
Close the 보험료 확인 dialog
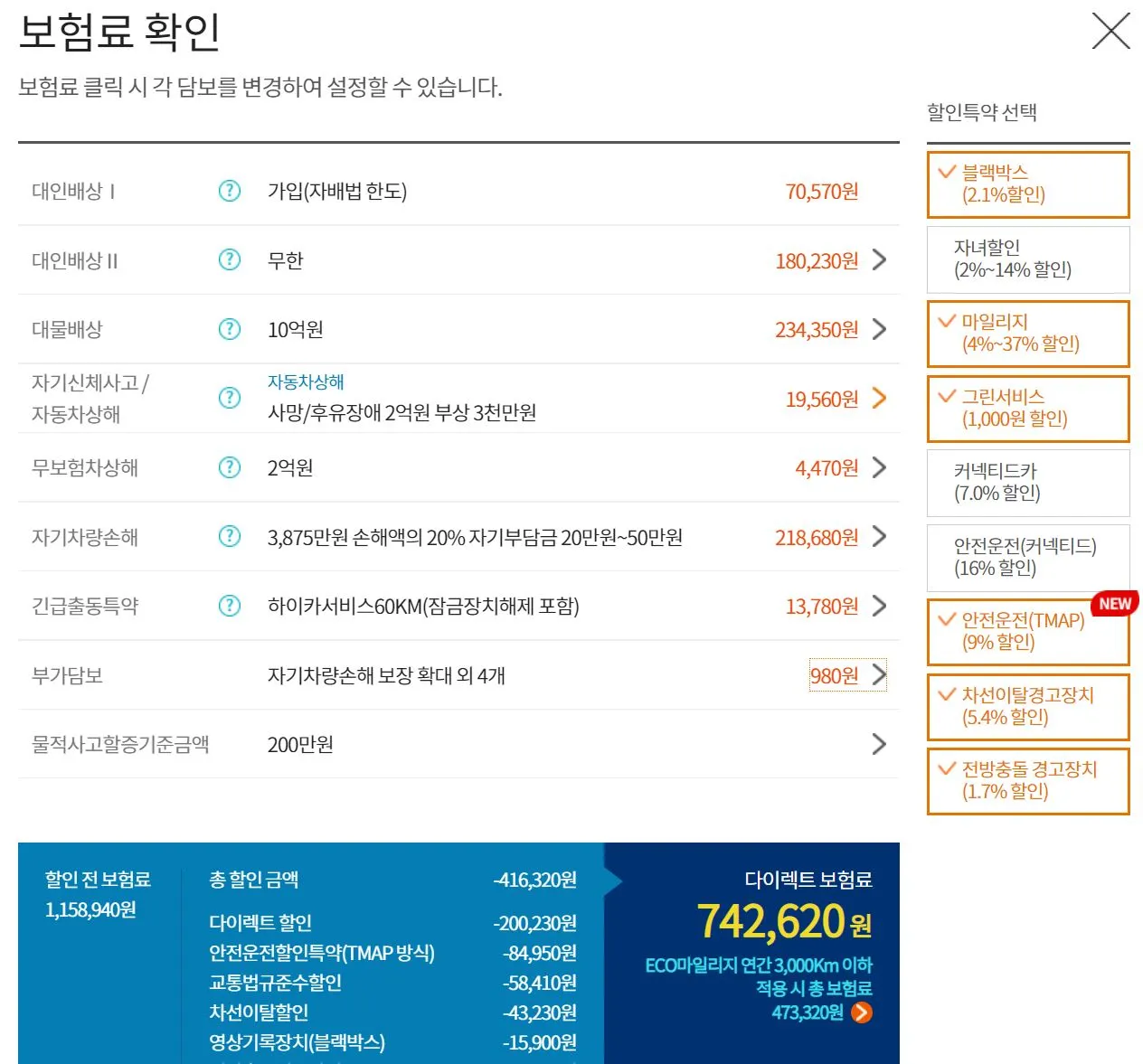click(1110, 31)
